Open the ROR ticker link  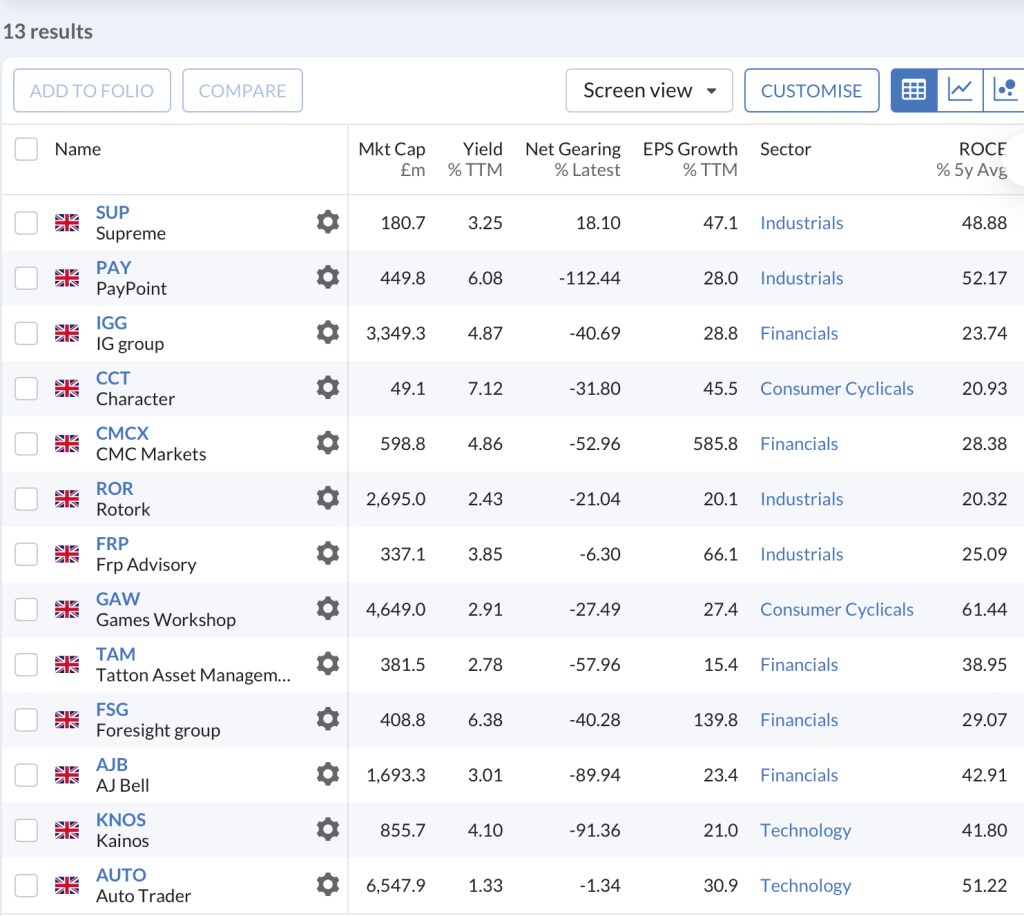(114, 488)
